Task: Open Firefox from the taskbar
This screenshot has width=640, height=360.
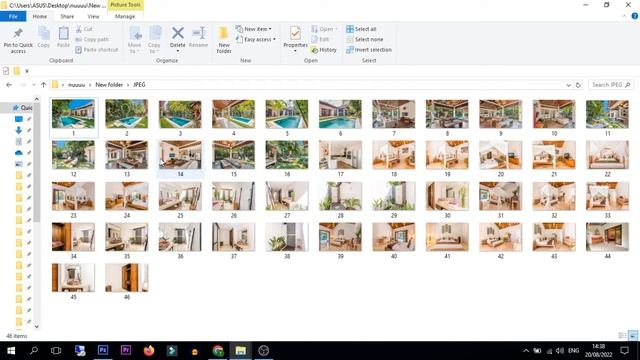Action: pos(149,351)
